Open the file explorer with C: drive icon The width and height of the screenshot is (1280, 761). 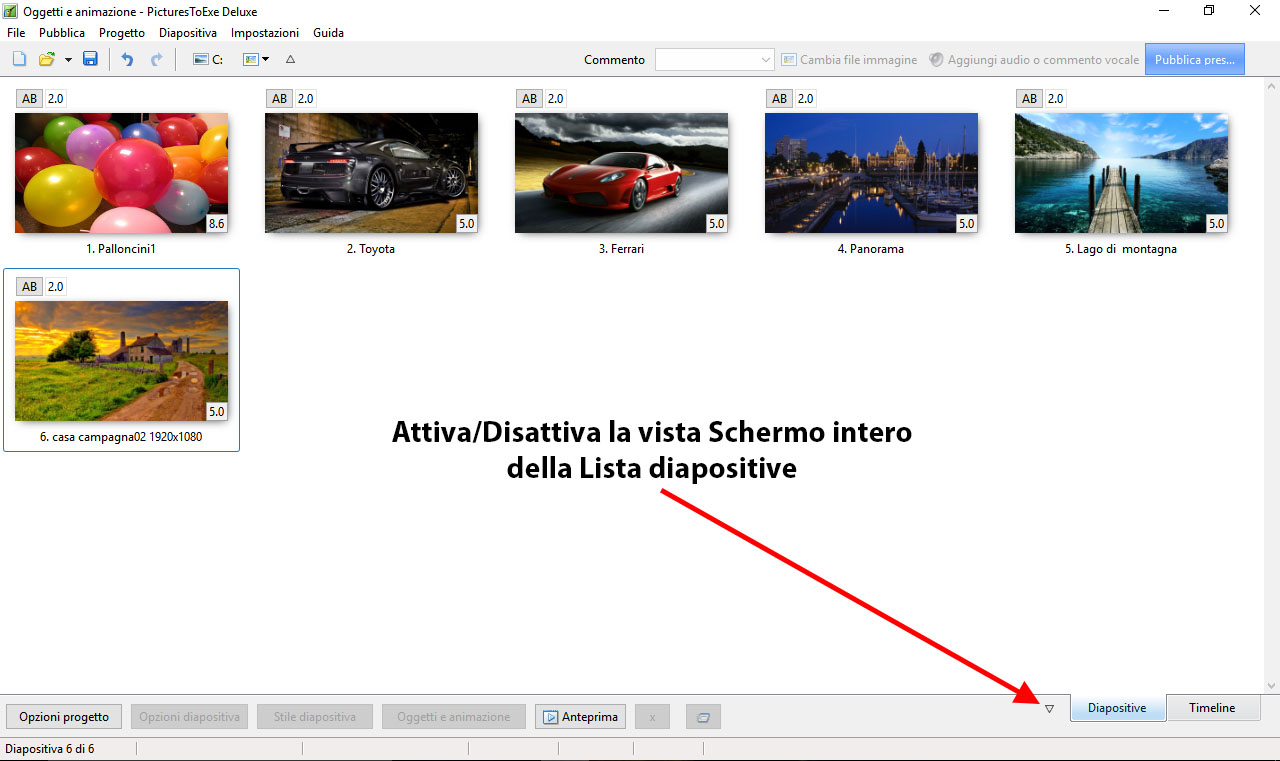tap(205, 59)
